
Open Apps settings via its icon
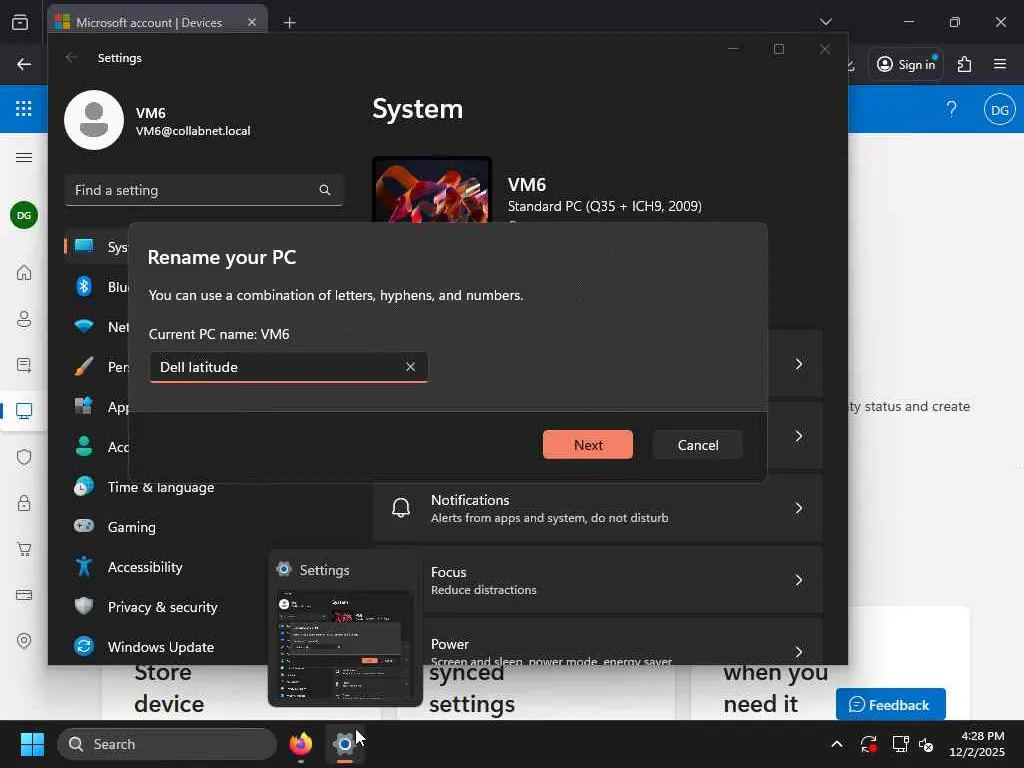pyautogui.click(x=84, y=406)
